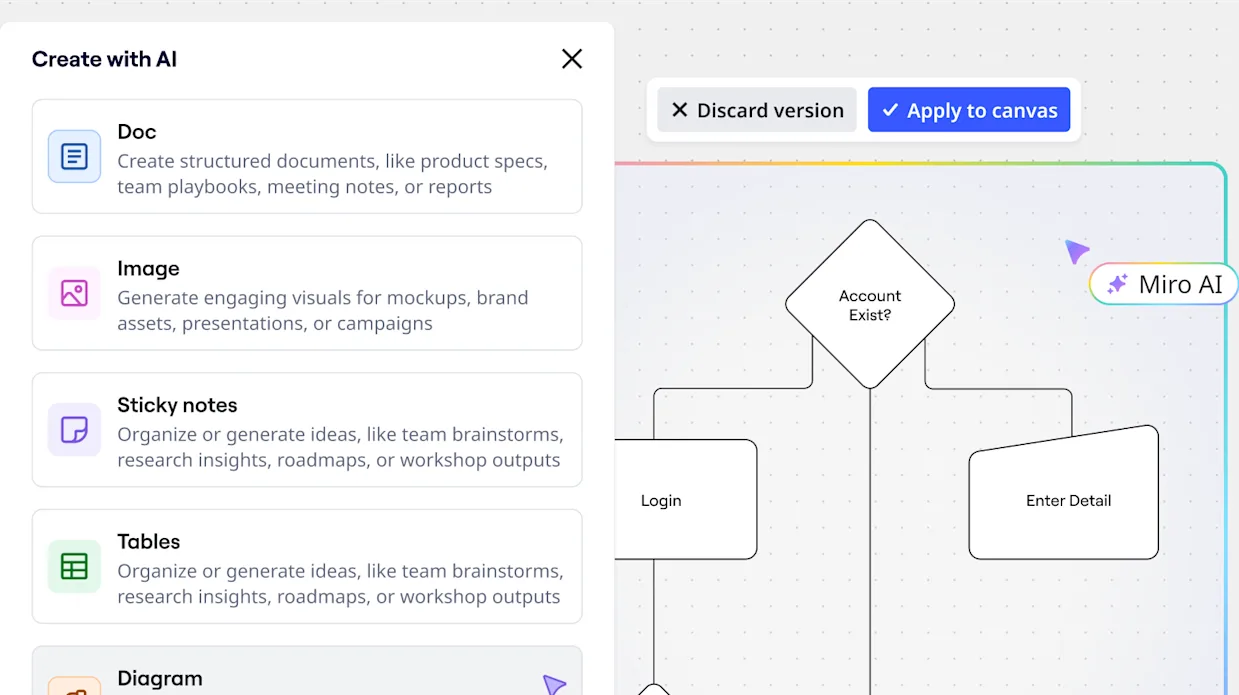
Task: Select the Image generation option
Action: 307,293
